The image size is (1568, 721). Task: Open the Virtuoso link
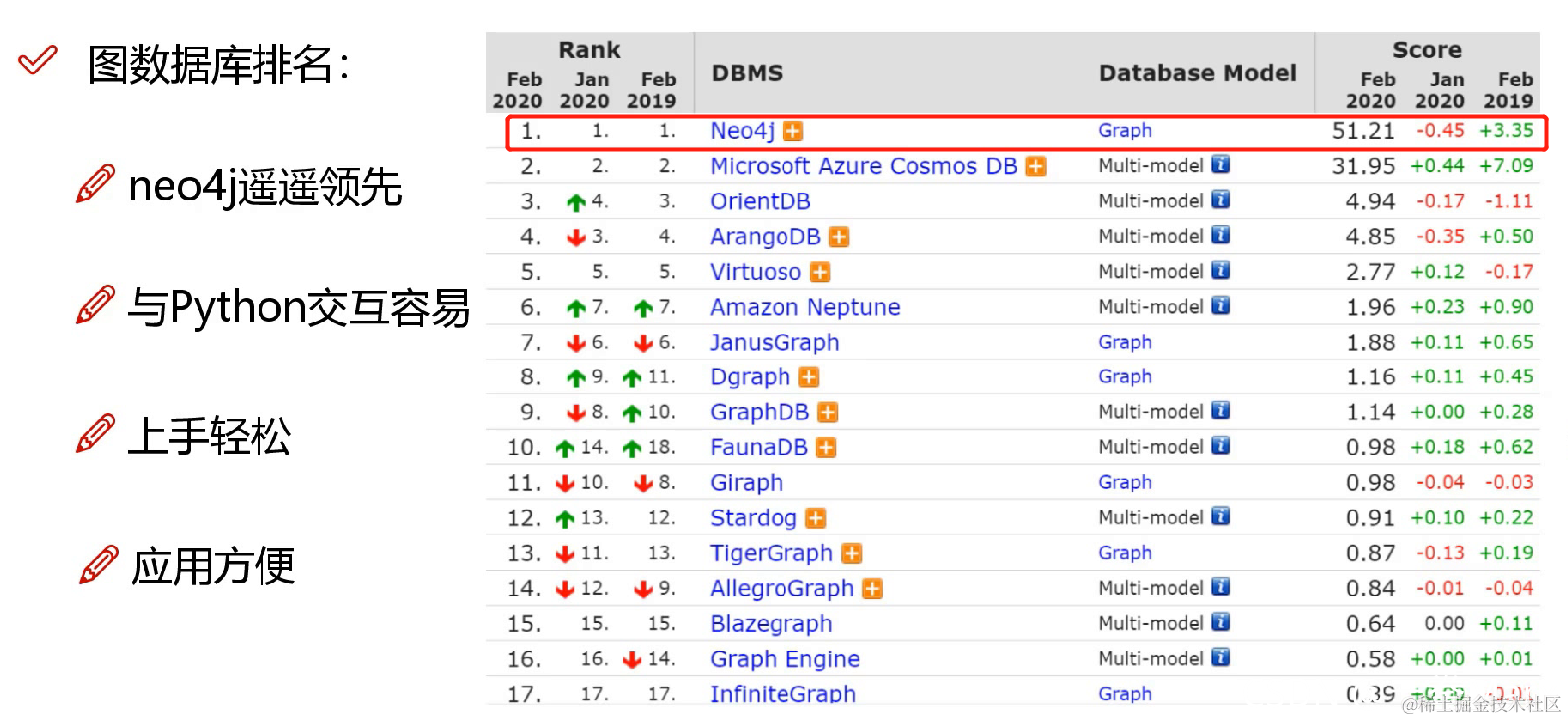[x=756, y=272]
